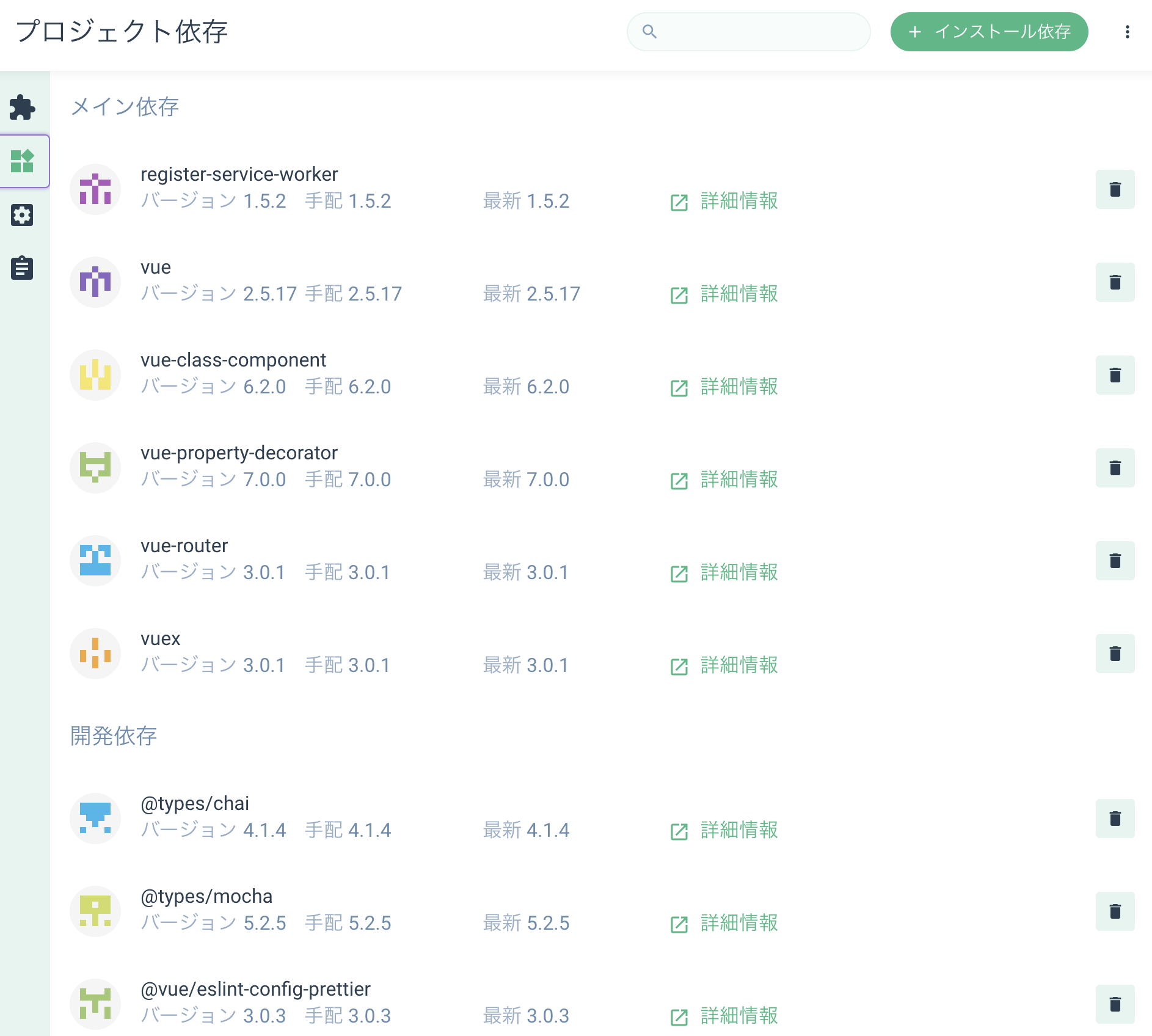Viewport: 1152px width, 1036px height.
Task: Remove @types/chai via trash icon
Action: tap(1115, 819)
